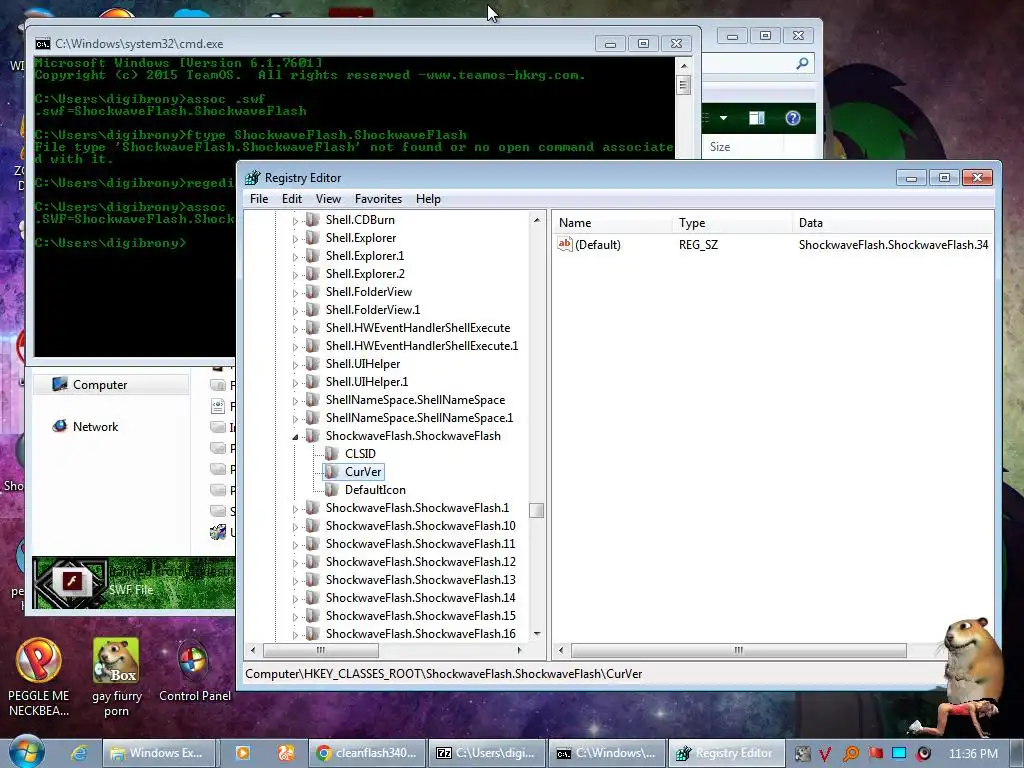
Task: Switch to 7-Zip C:\Users\digi taskbar button
Action: [487, 753]
